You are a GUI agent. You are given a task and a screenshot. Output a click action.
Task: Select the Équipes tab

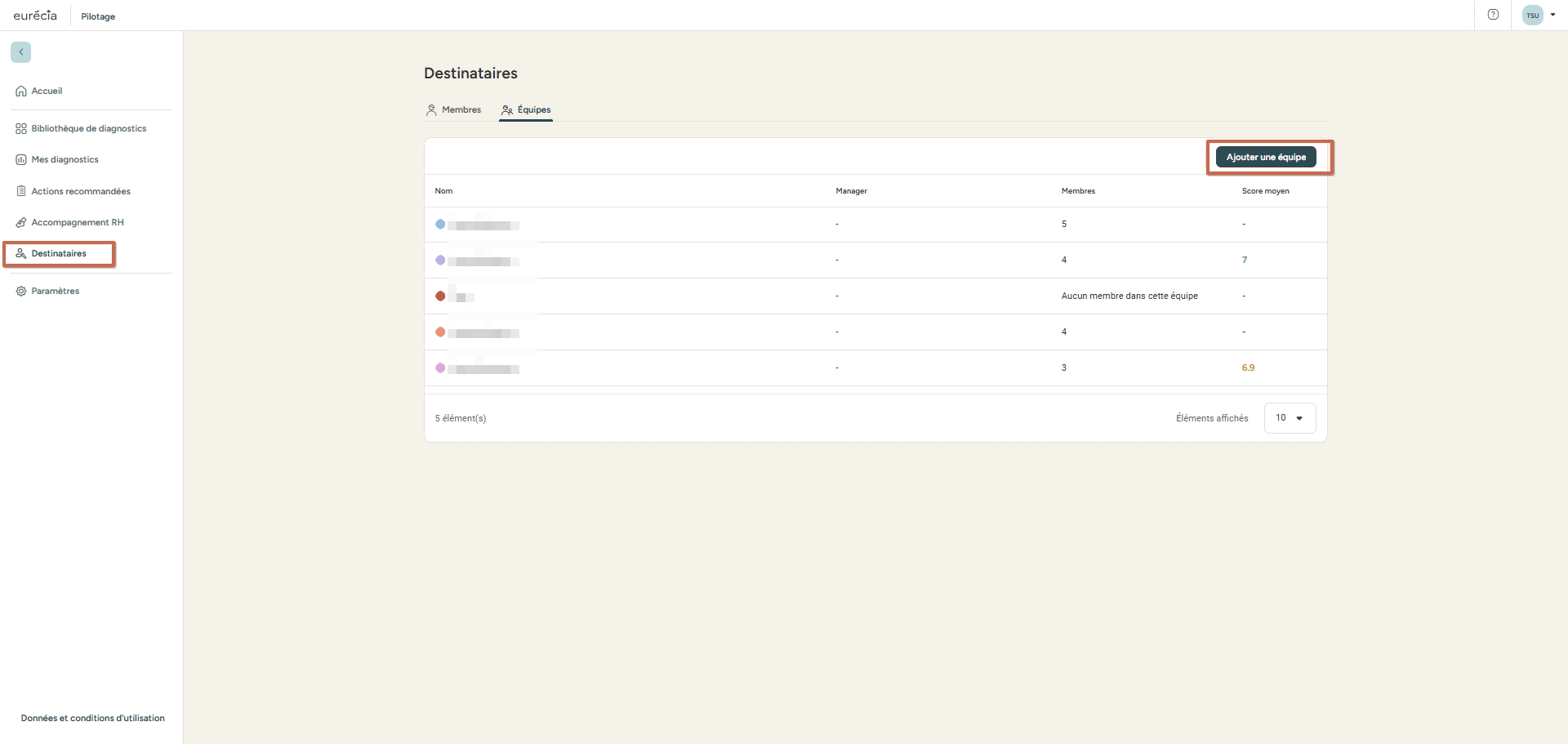coord(526,110)
